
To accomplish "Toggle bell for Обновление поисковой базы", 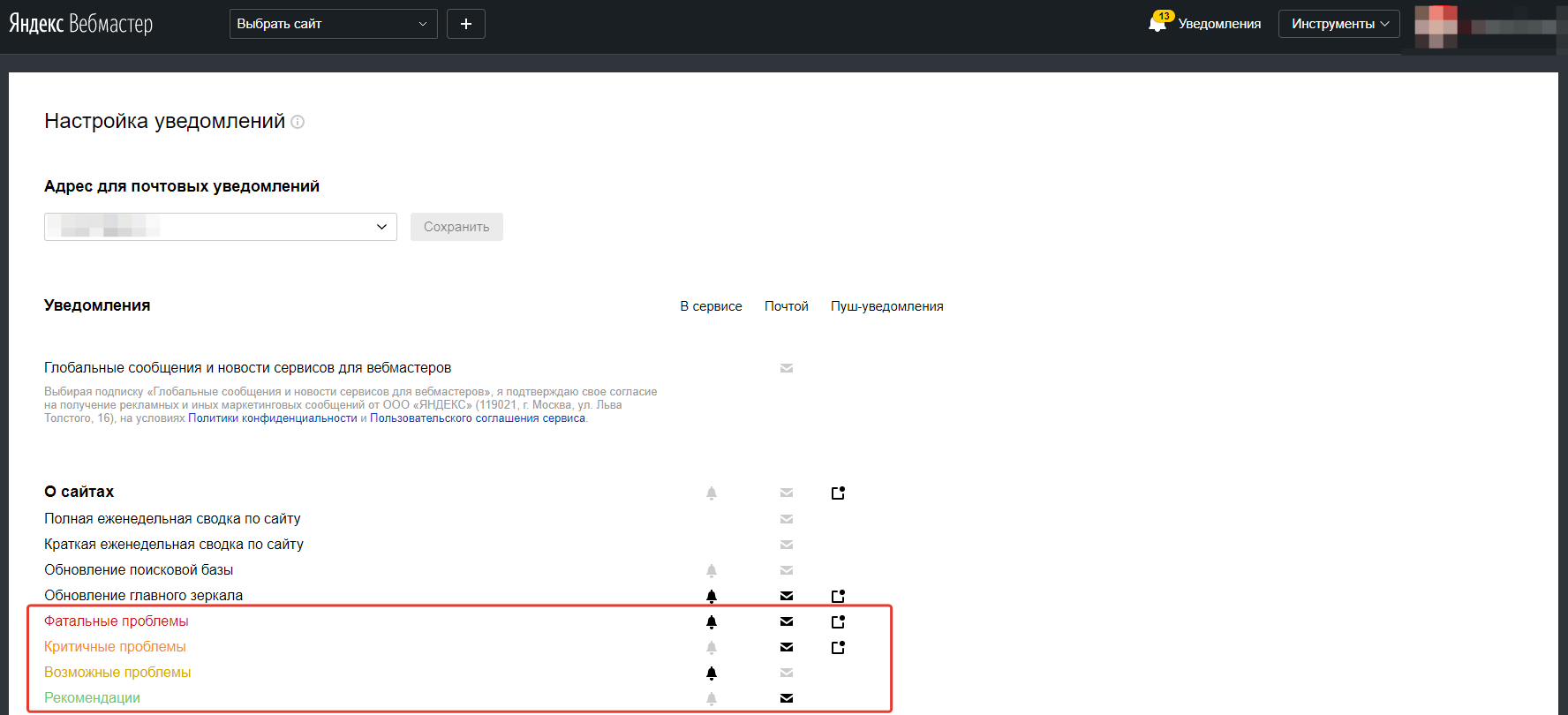I will click(x=712, y=570).
